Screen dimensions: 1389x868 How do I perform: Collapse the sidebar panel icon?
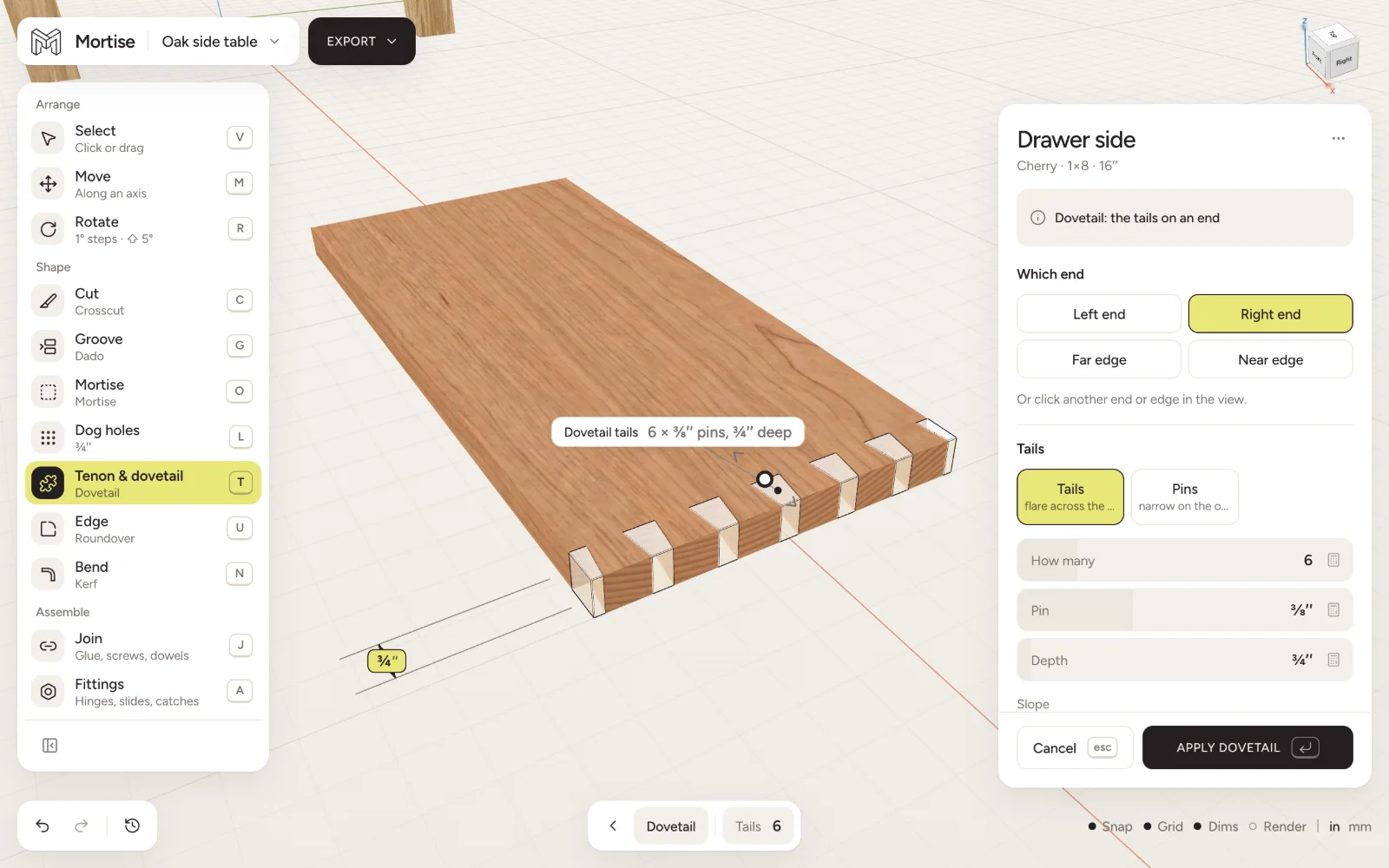pos(50,746)
